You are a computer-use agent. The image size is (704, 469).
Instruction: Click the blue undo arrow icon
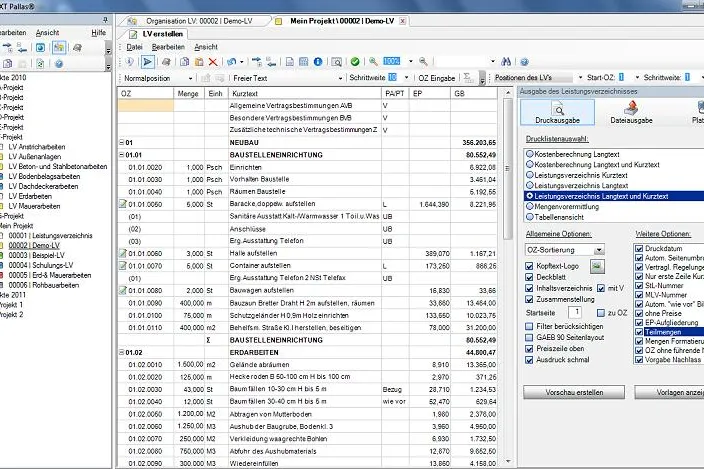pyautogui.click(x=232, y=61)
